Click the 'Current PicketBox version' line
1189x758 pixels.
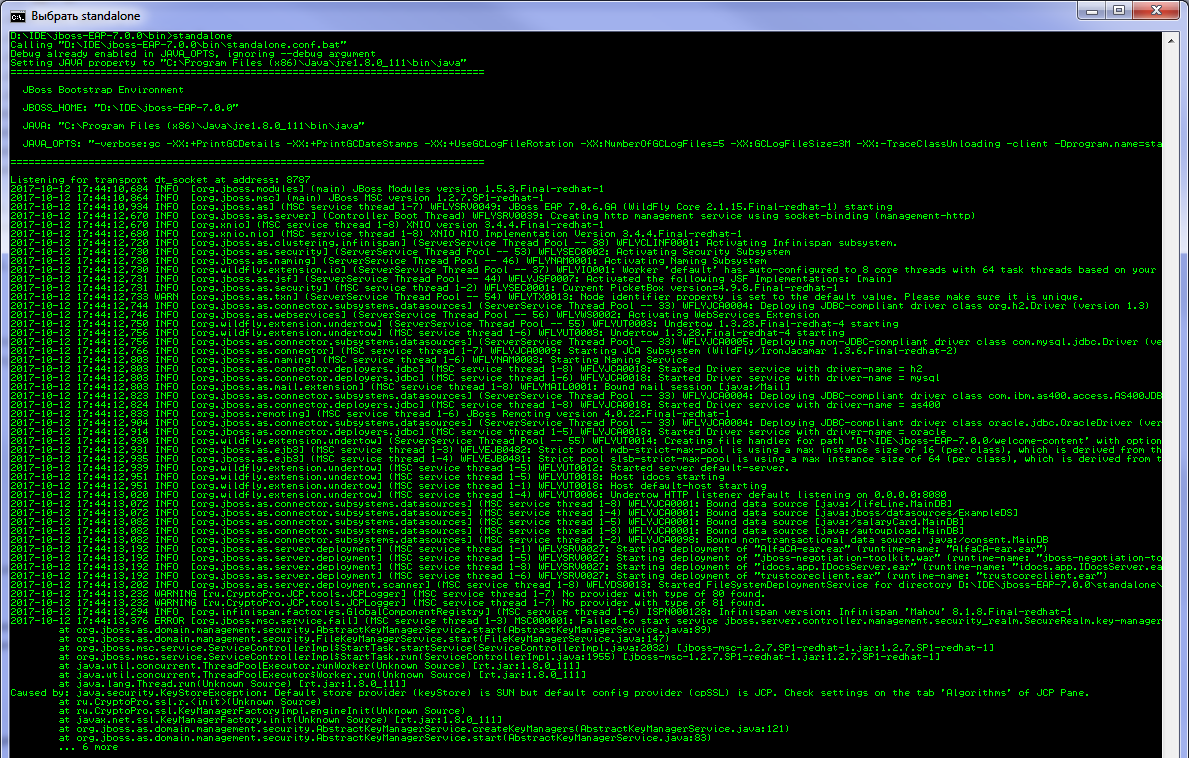(x=425, y=288)
